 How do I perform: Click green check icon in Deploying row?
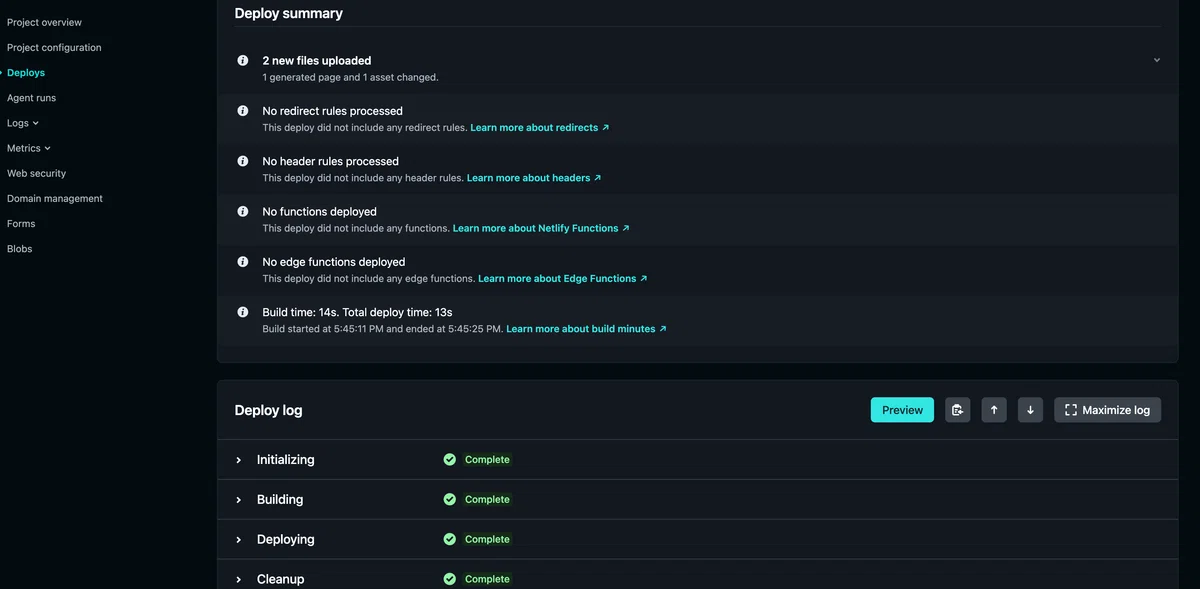point(450,539)
